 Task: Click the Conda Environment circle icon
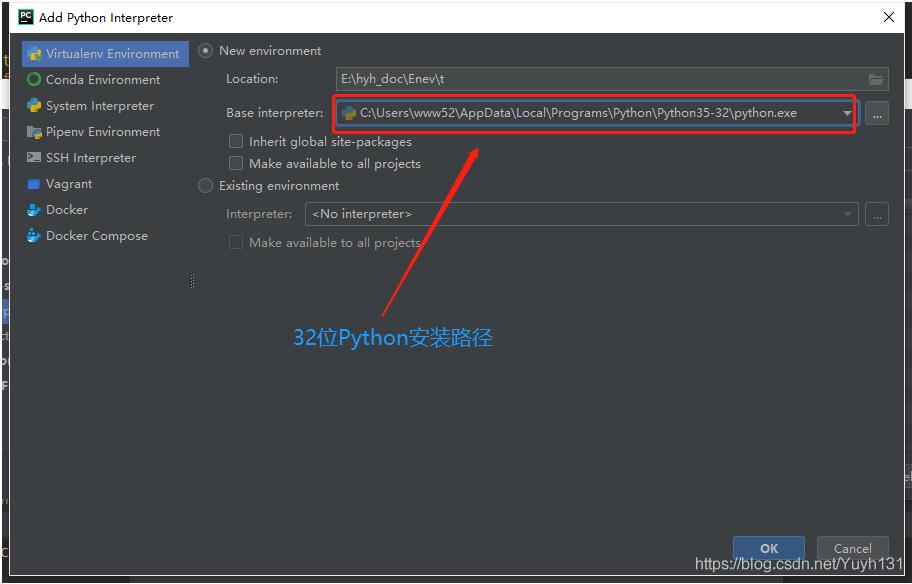click(34, 80)
